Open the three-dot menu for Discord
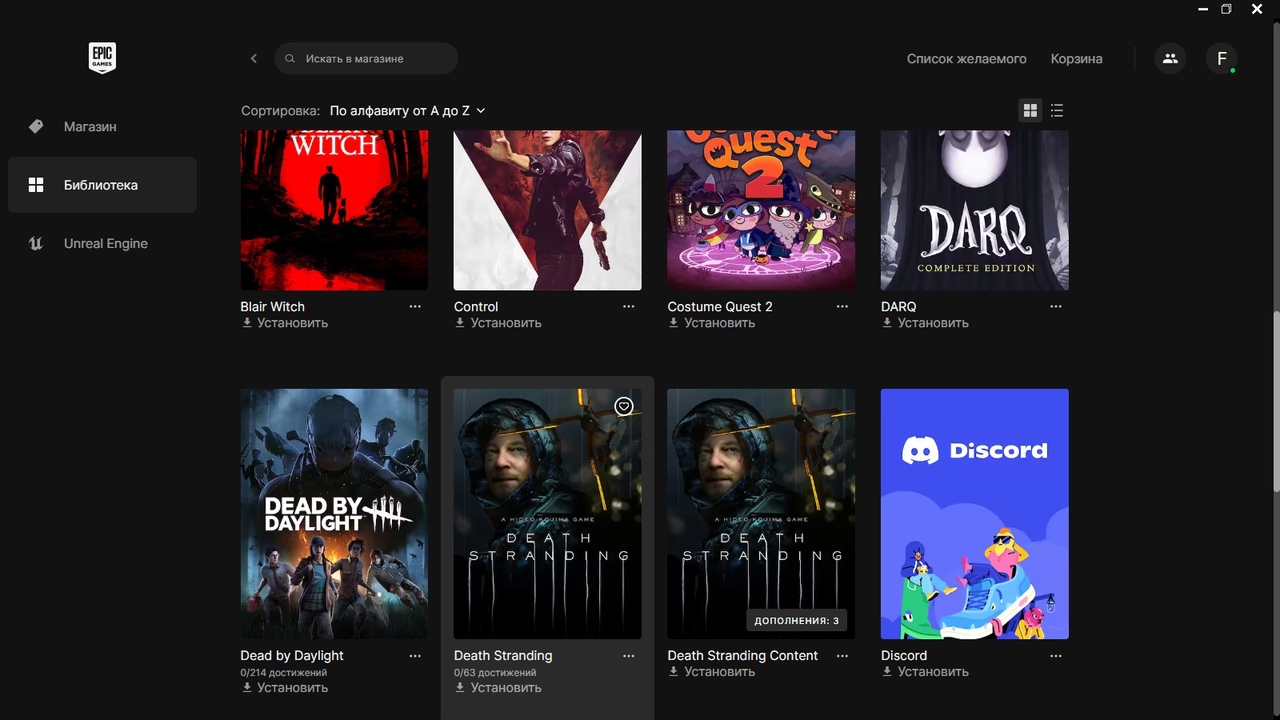Screen dimensions: 1280x720 coord(1056,656)
